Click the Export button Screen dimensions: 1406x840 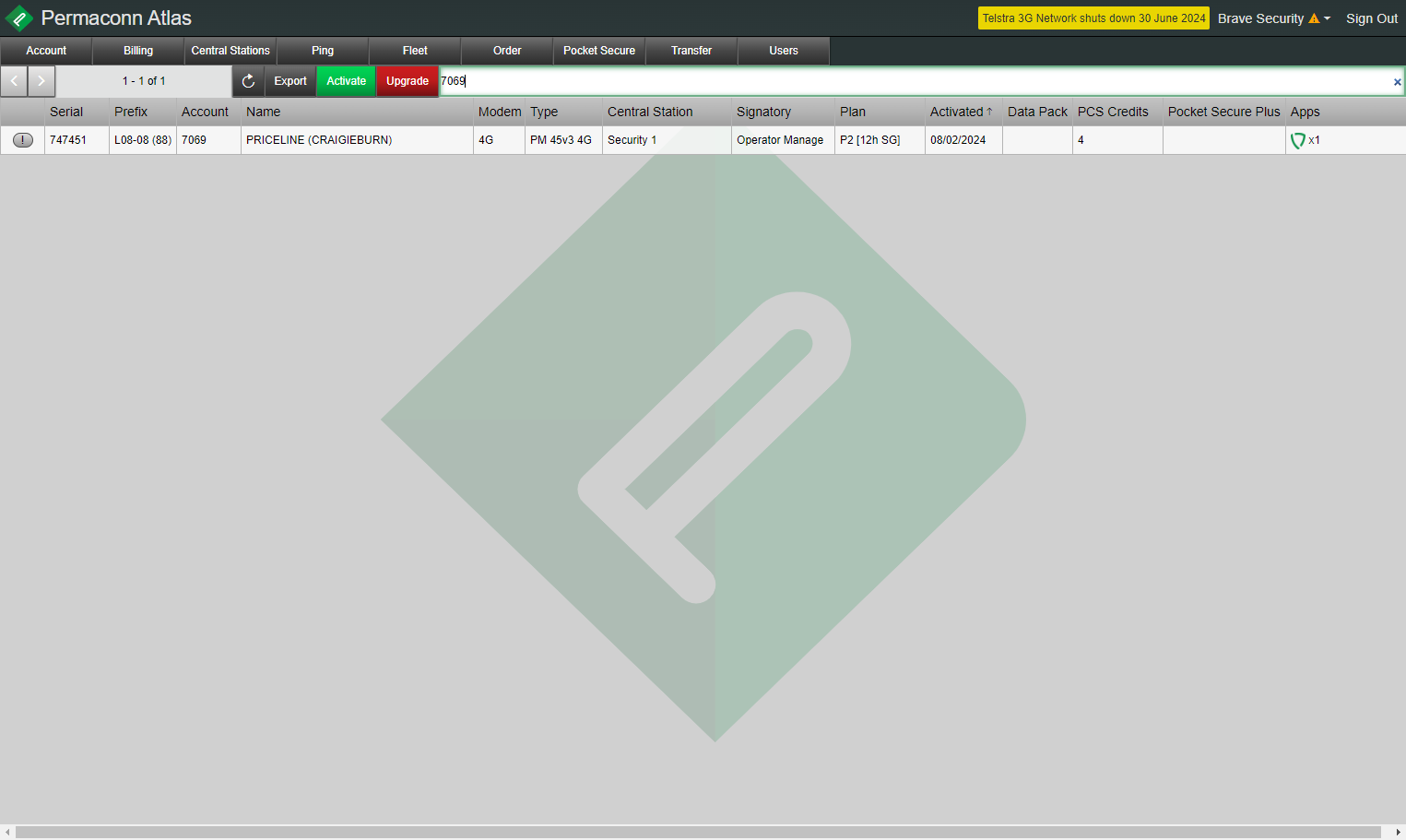pos(290,81)
